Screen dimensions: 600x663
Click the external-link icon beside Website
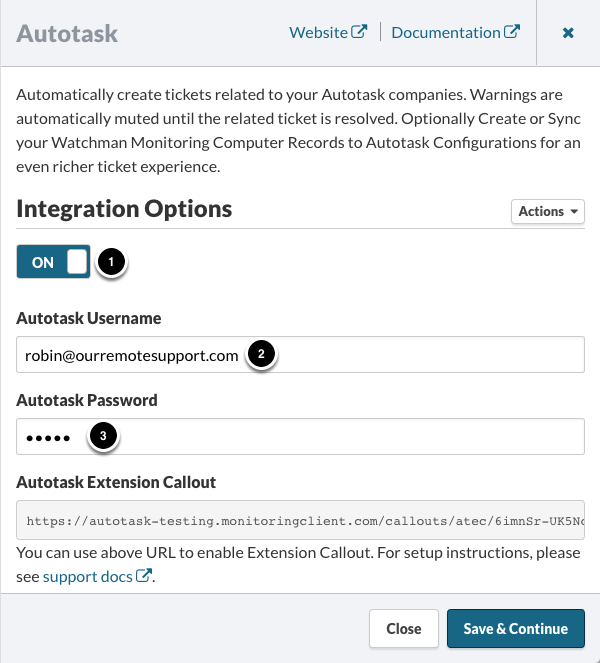(x=359, y=32)
